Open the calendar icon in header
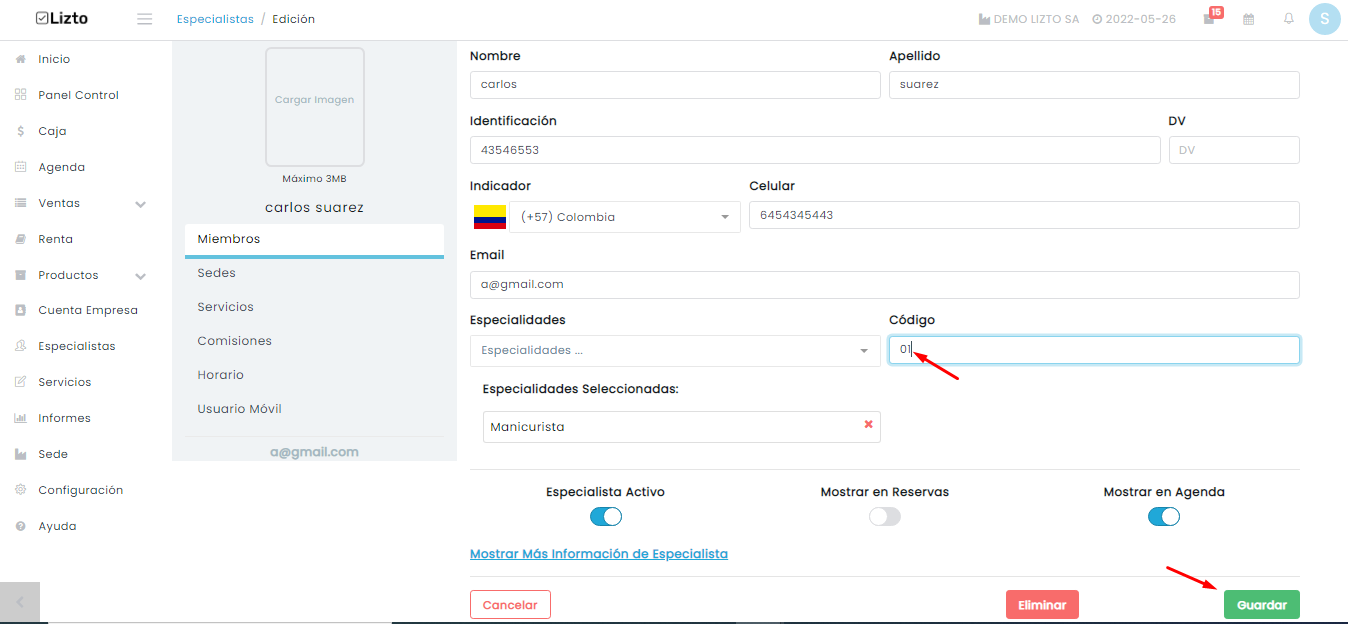This screenshot has width=1348, height=624. point(1249,19)
